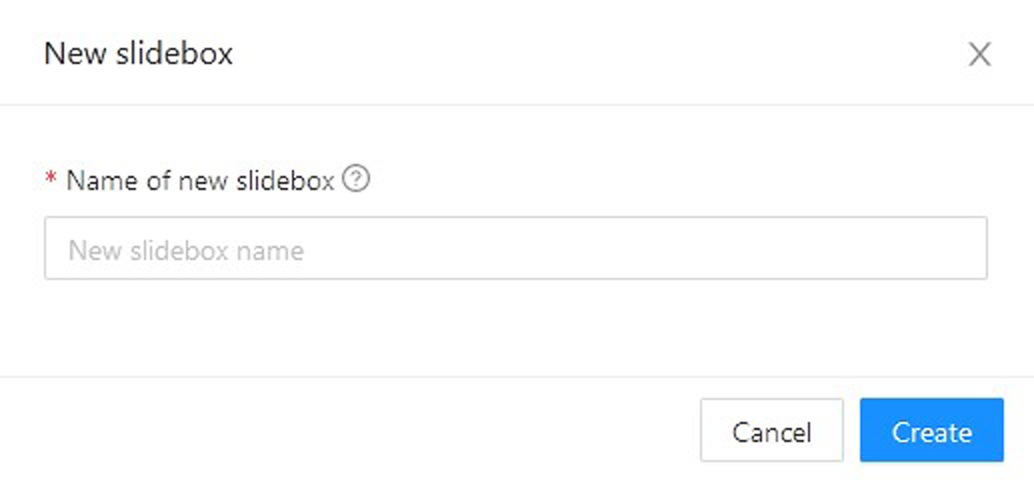
Task: Click the help question mark icon
Action: [x=357, y=180]
